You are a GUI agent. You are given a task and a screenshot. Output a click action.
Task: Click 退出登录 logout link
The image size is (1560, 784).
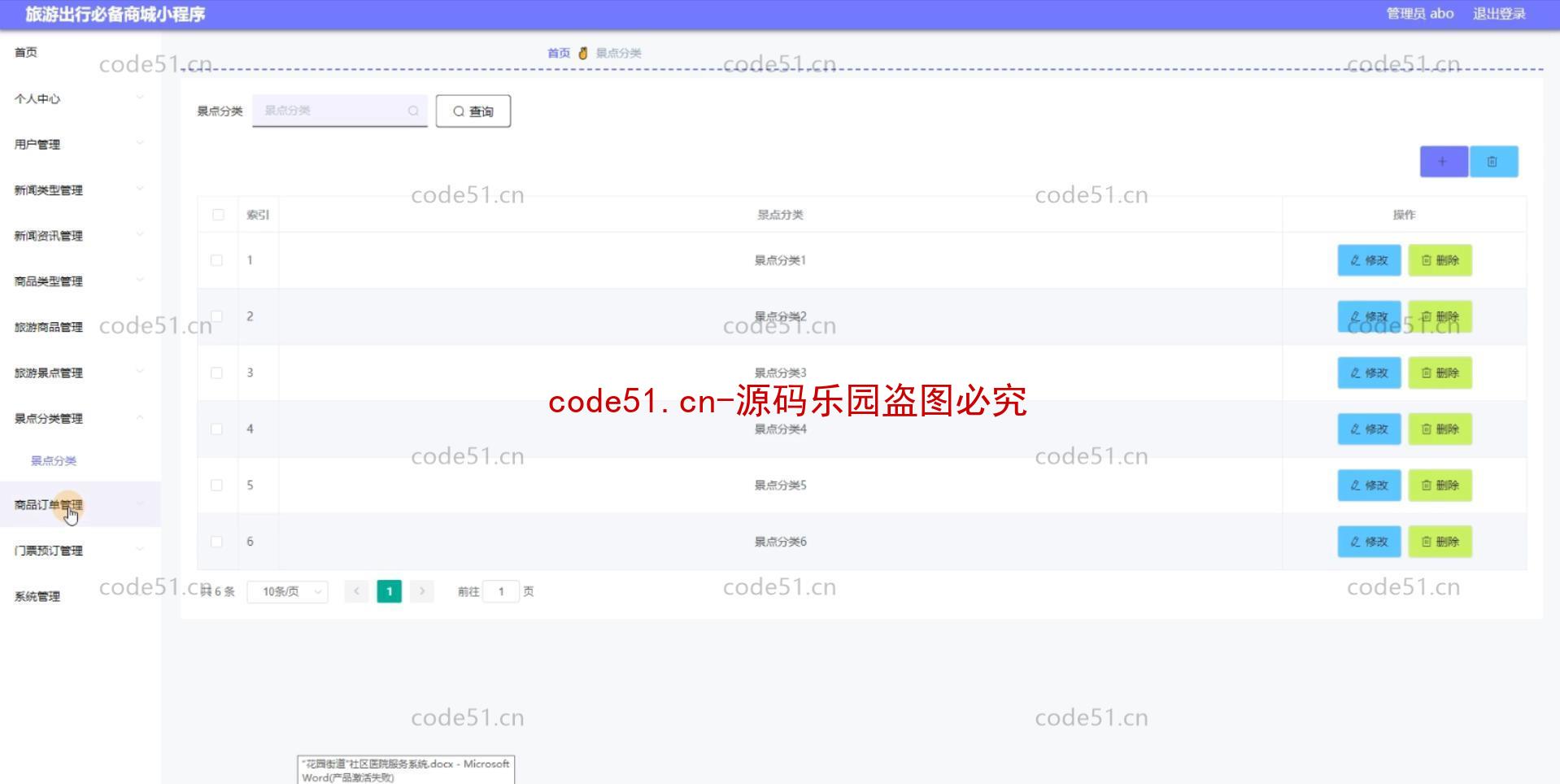tap(1499, 14)
